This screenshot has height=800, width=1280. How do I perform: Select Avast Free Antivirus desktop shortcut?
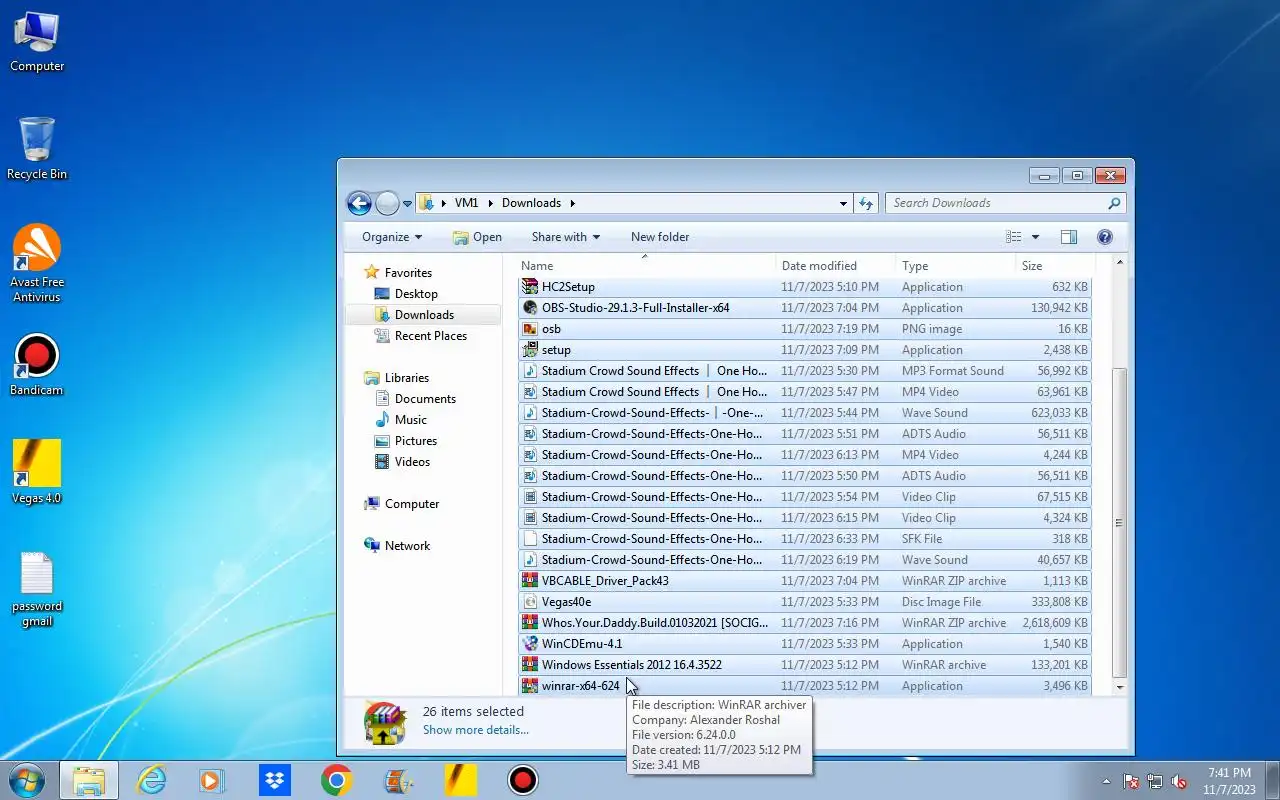pos(37,264)
